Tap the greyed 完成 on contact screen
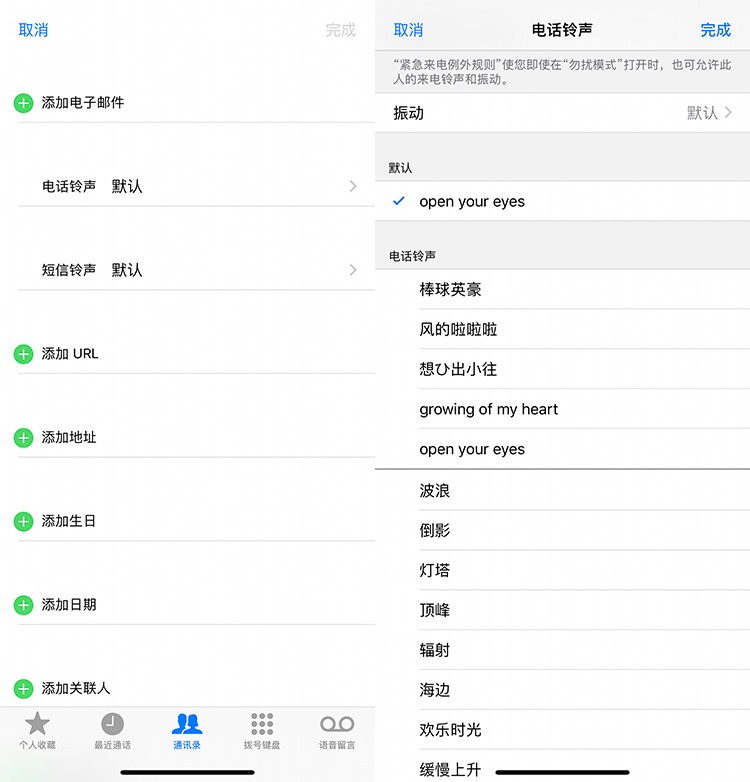 (x=341, y=30)
